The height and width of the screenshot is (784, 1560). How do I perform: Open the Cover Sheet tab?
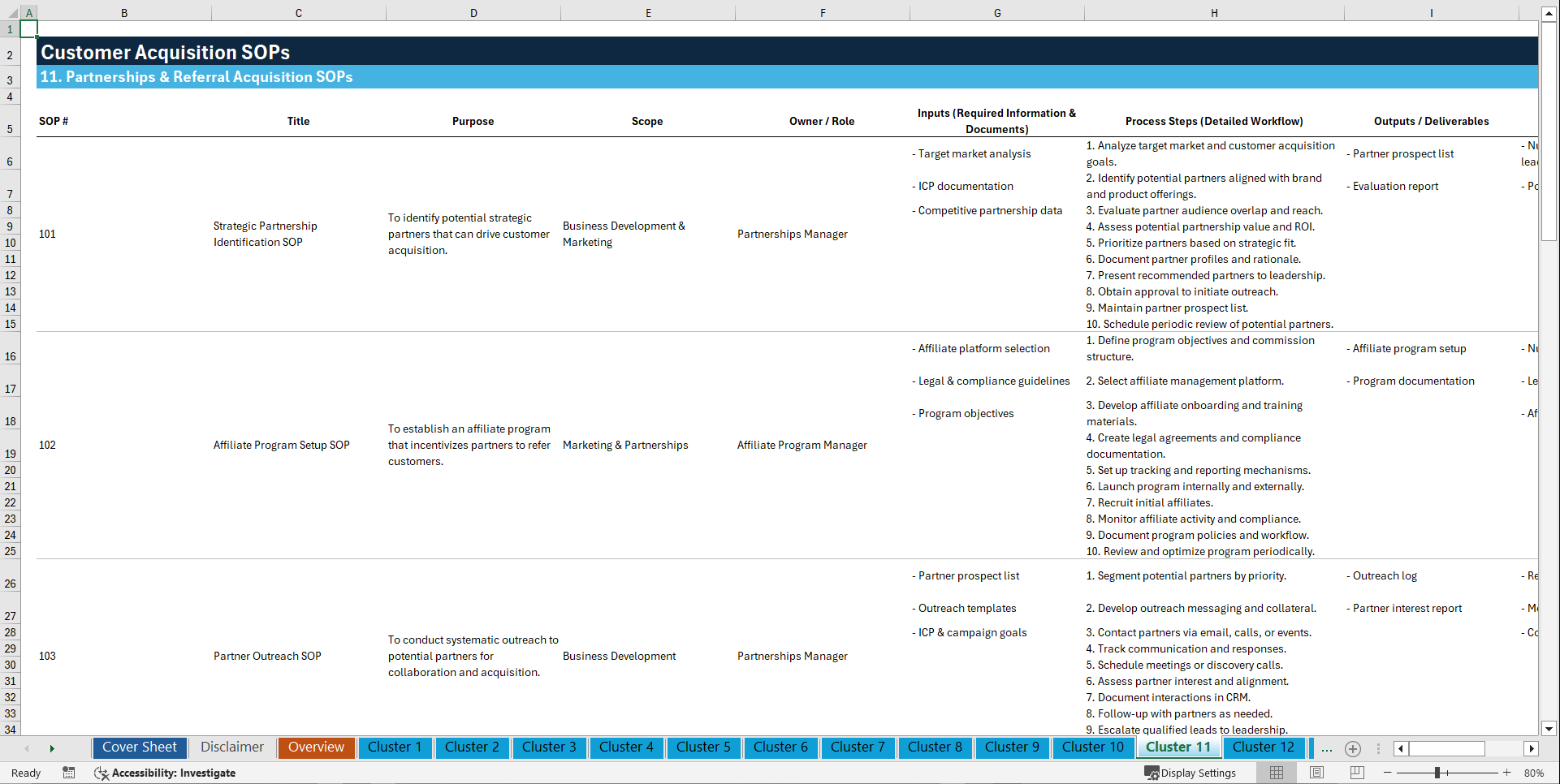pyautogui.click(x=139, y=747)
